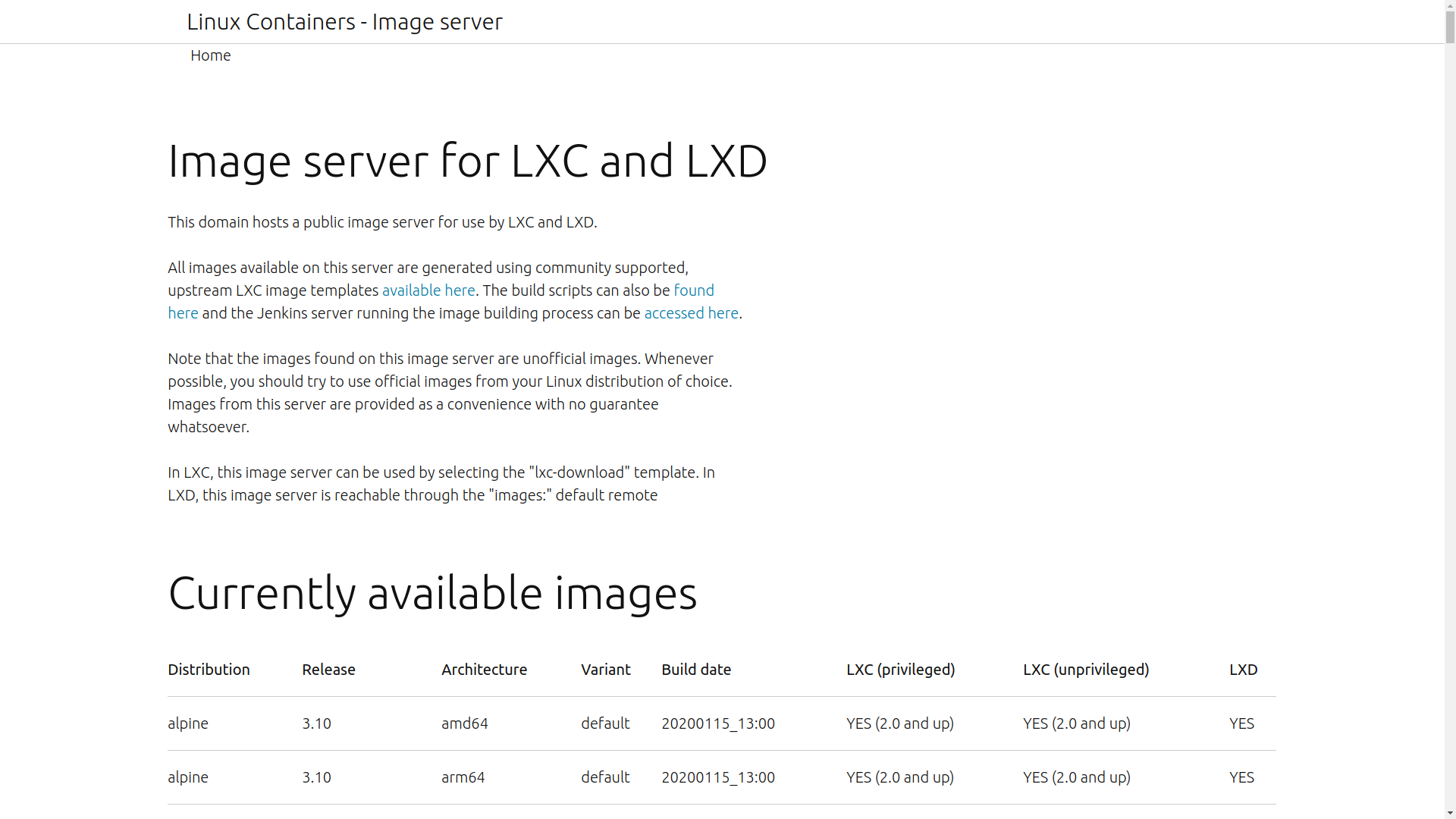Click the Release column header
This screenshot has width=1456, height=819.
pyautogui.click(x=328, y=670)
